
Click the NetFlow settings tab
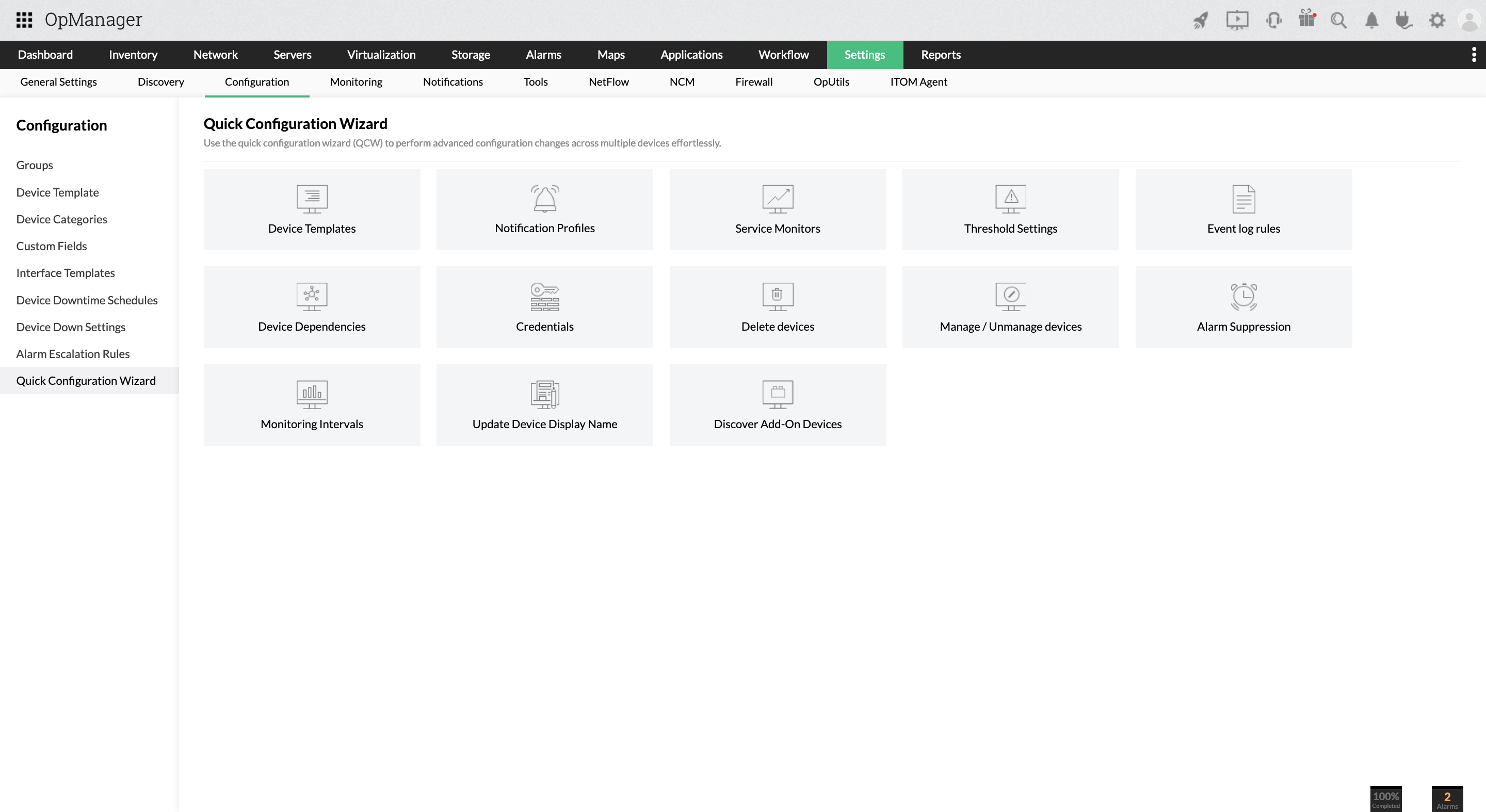608,82
